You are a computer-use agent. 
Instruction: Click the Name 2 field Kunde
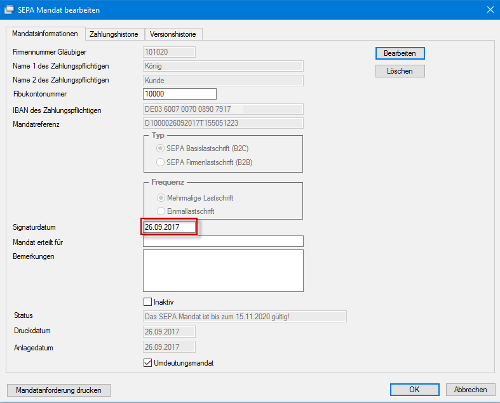coord(223,80)
